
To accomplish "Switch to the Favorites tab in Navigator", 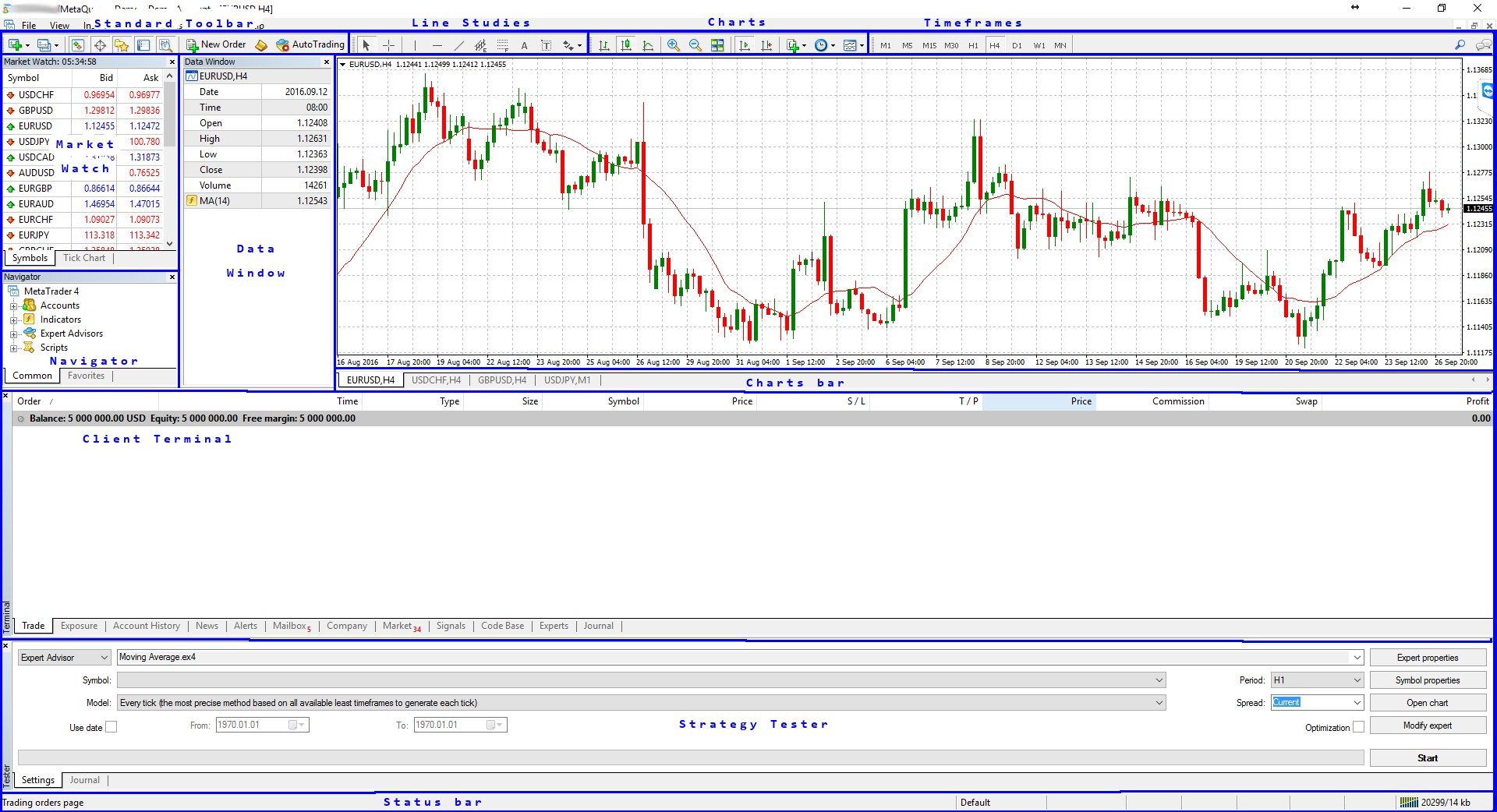I will click(86, 376).
